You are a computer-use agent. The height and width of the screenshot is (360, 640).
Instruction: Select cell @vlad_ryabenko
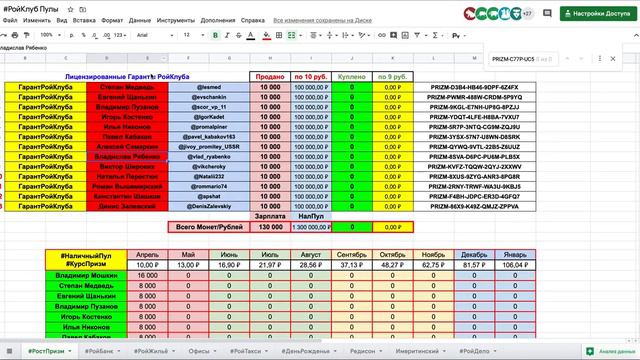pos(209,157)
